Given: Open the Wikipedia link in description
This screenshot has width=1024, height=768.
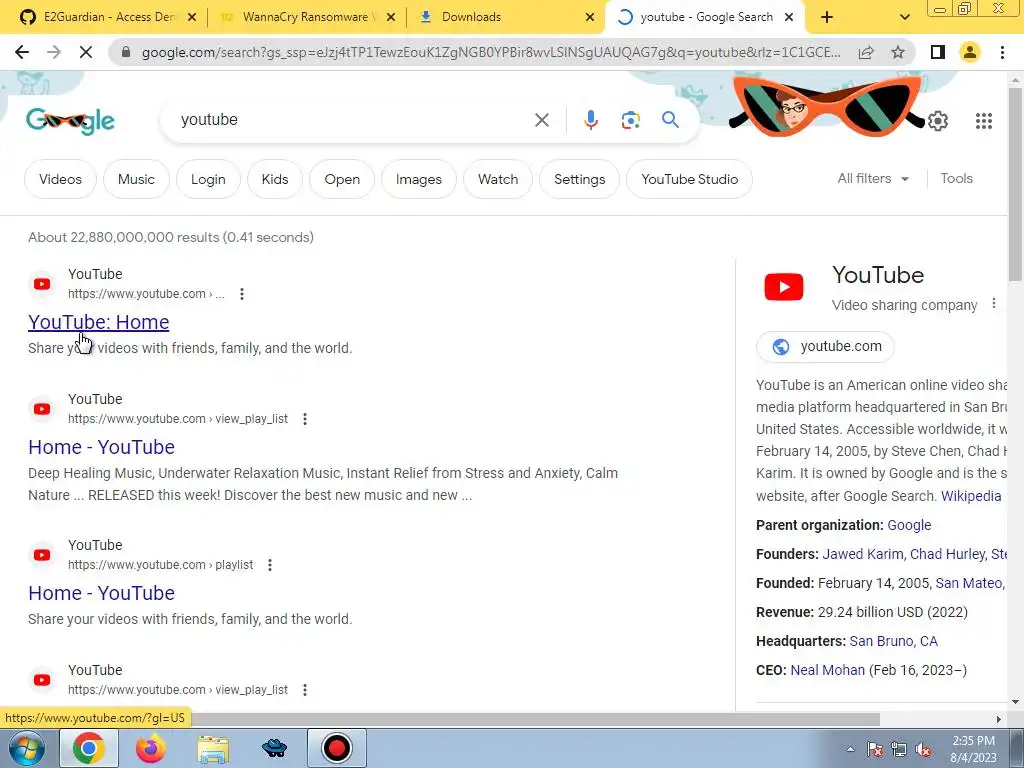Looking at the screenshot, I should point(971,496).
